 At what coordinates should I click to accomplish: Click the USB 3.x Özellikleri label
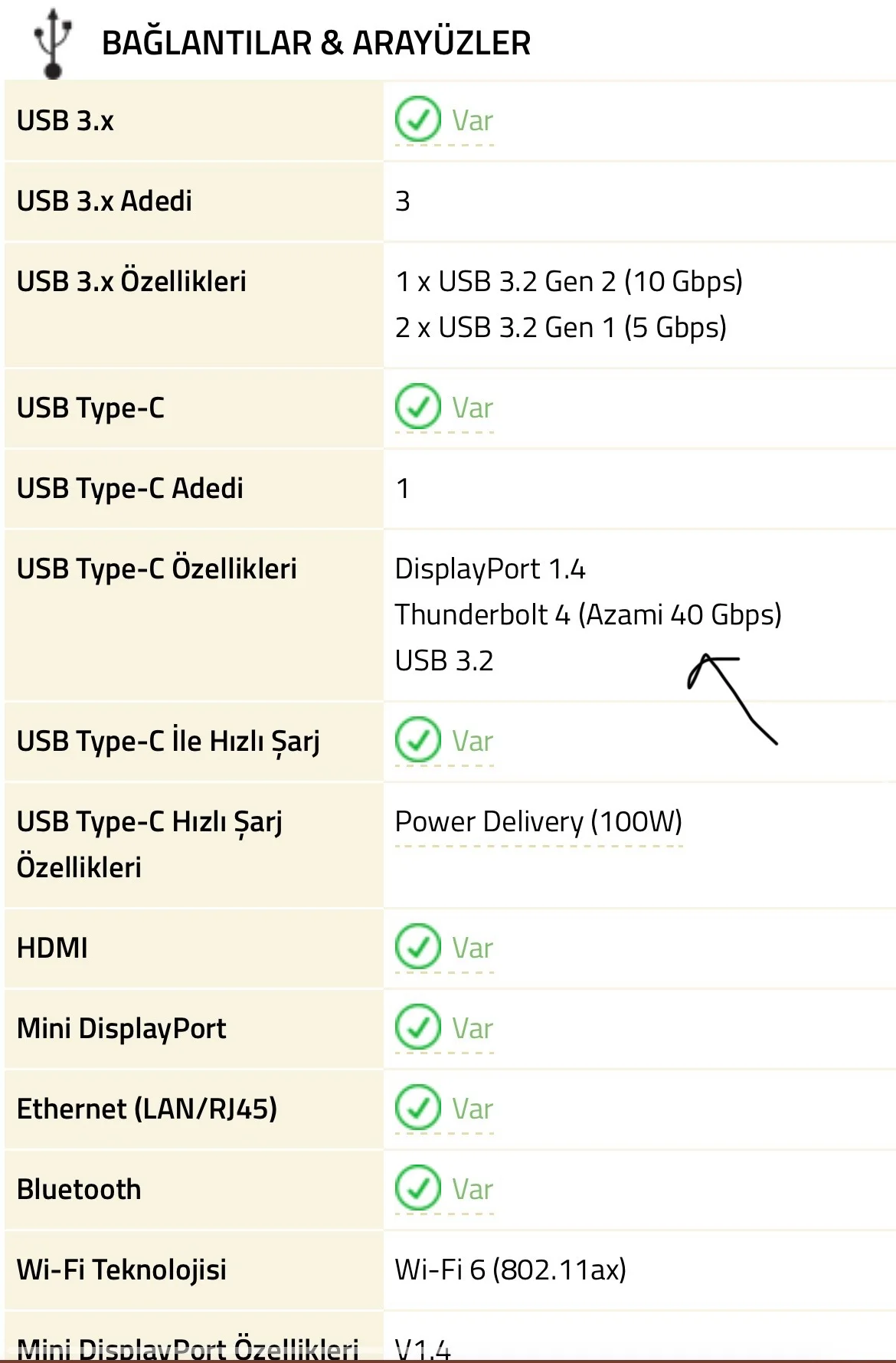click(x=132, y=281)
